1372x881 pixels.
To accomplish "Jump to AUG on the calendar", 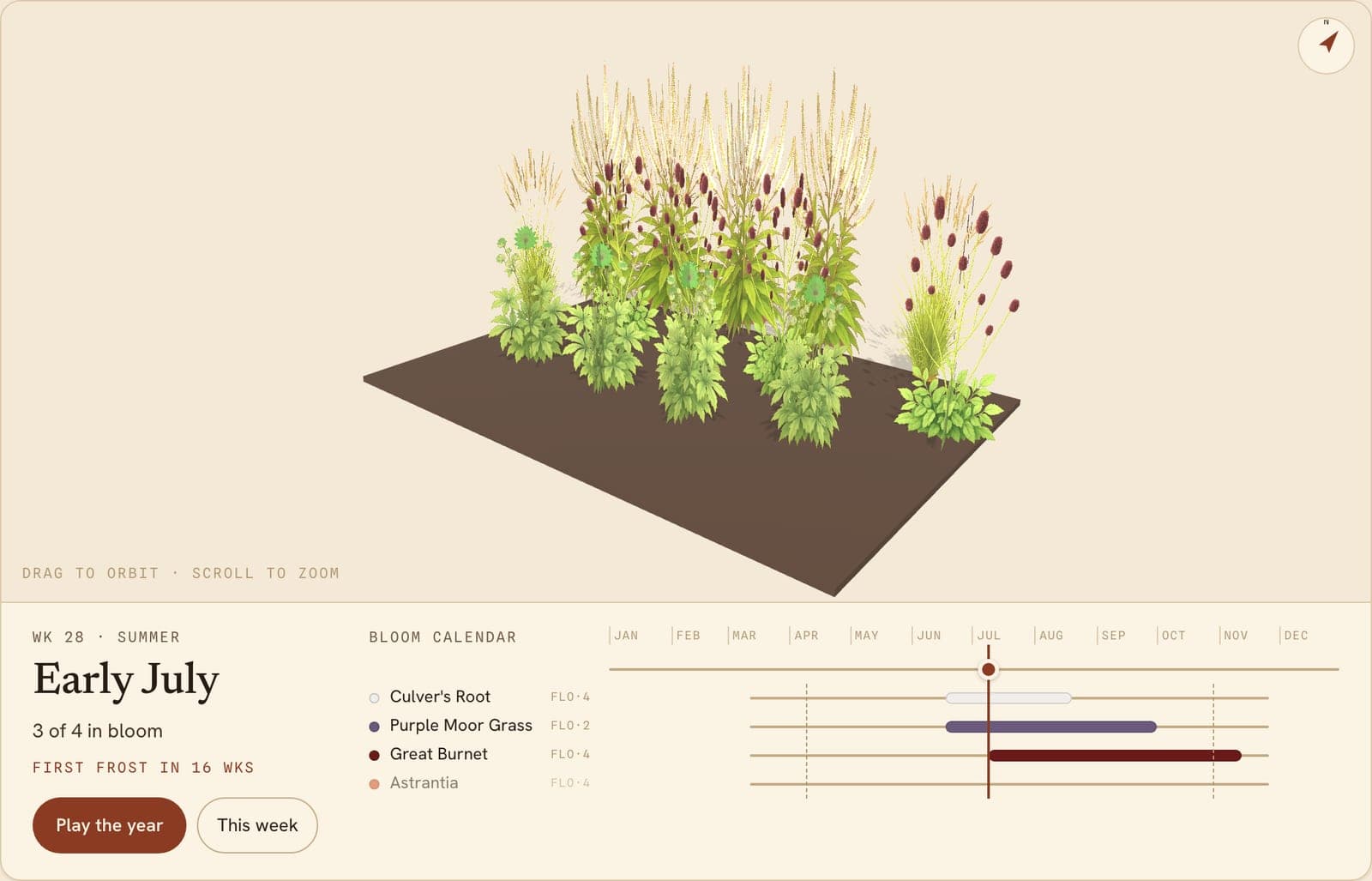I will click(1050, 636).
